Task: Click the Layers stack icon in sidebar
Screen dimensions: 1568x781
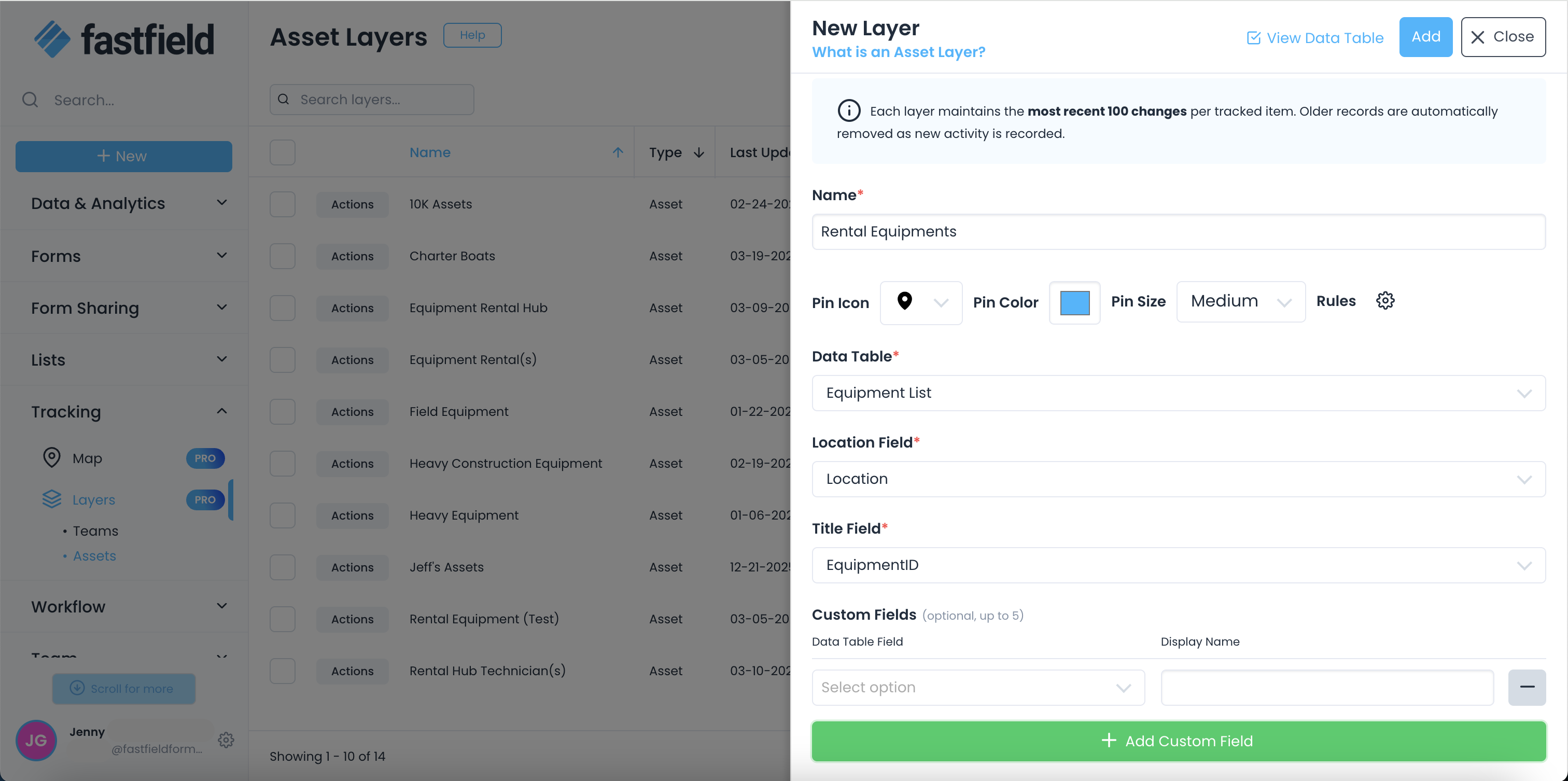Action: 52,499
